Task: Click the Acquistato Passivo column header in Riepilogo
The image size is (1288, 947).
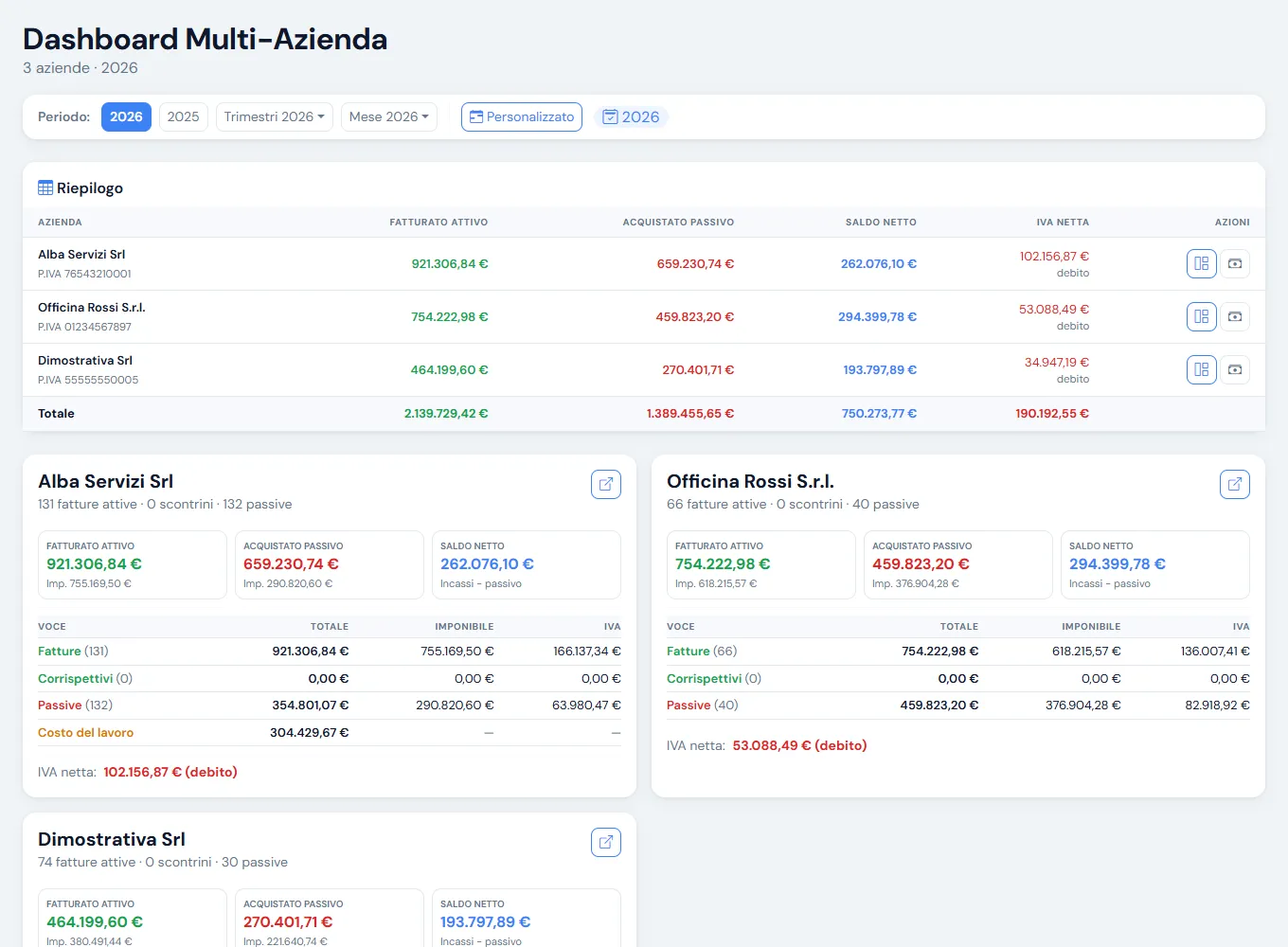Action: pyautogui.click(x=678, y=223)
